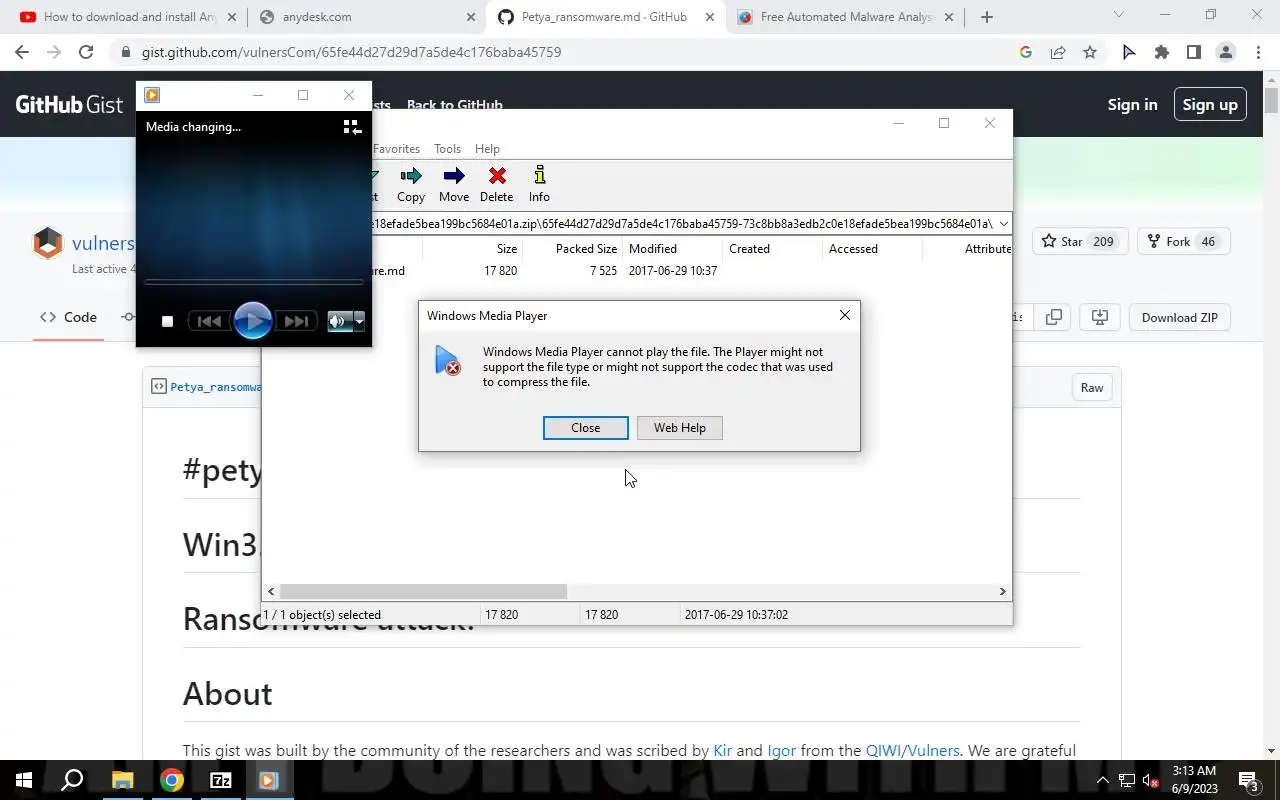
Task: Play media in Windows Media Player
Action: tap(252, 321)
